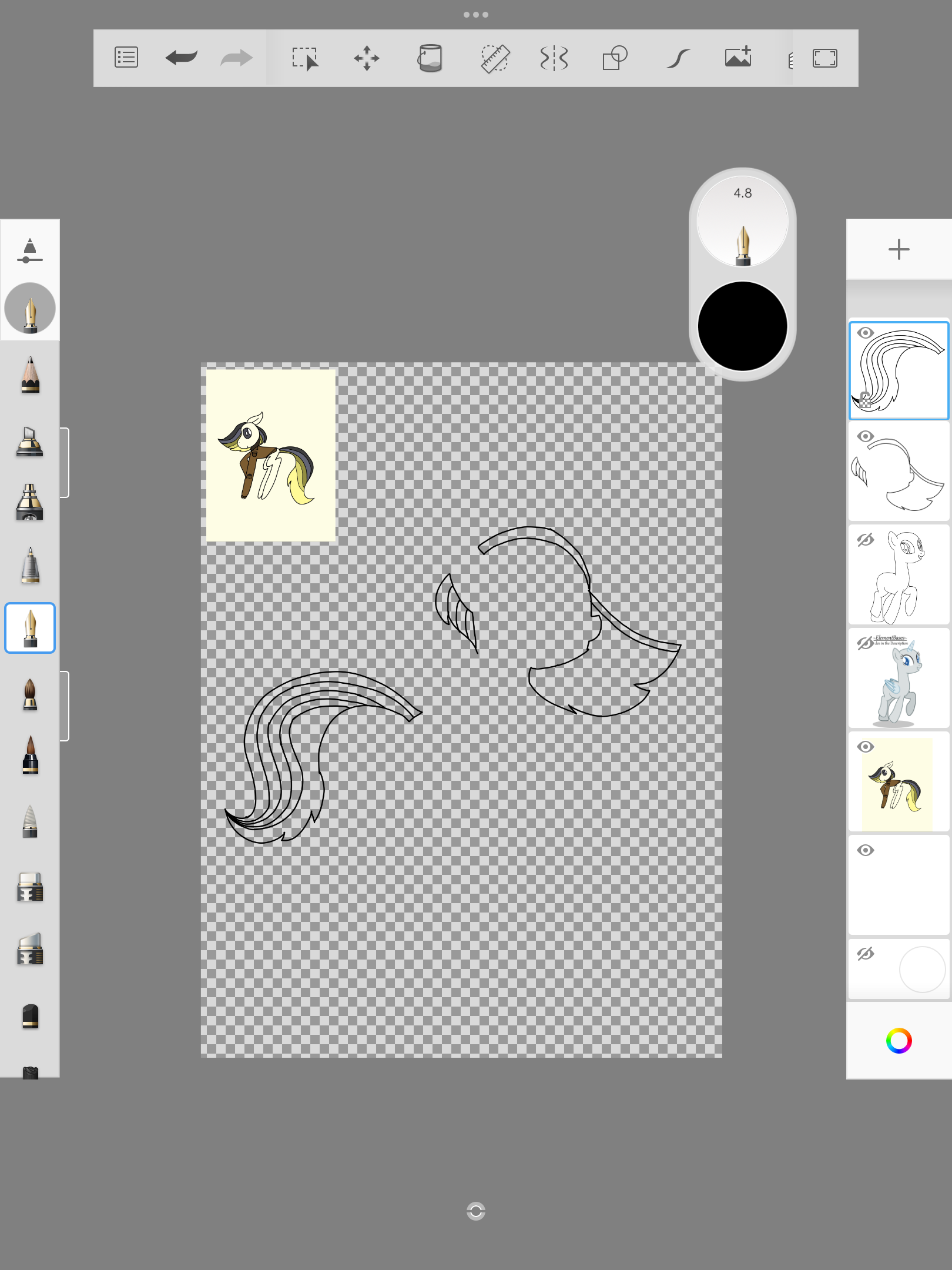This screenshot has width=952, height=1270.
Task: Add a new layer
Action: 899,249
